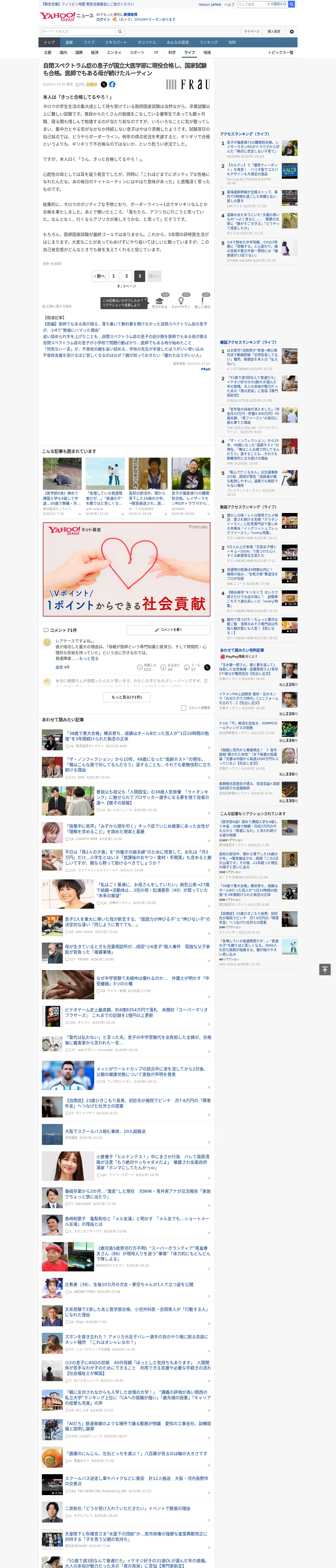The image size is (336, 1568).
Task: Select the 地域 category tab
Action: click(207, 52)
